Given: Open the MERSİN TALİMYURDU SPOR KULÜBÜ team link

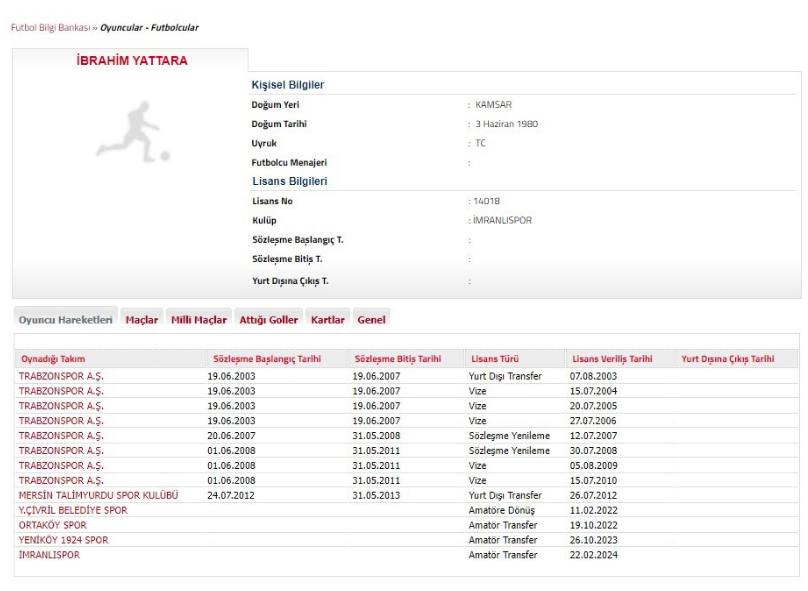Looking at the screenshot, I should [98, 496].
